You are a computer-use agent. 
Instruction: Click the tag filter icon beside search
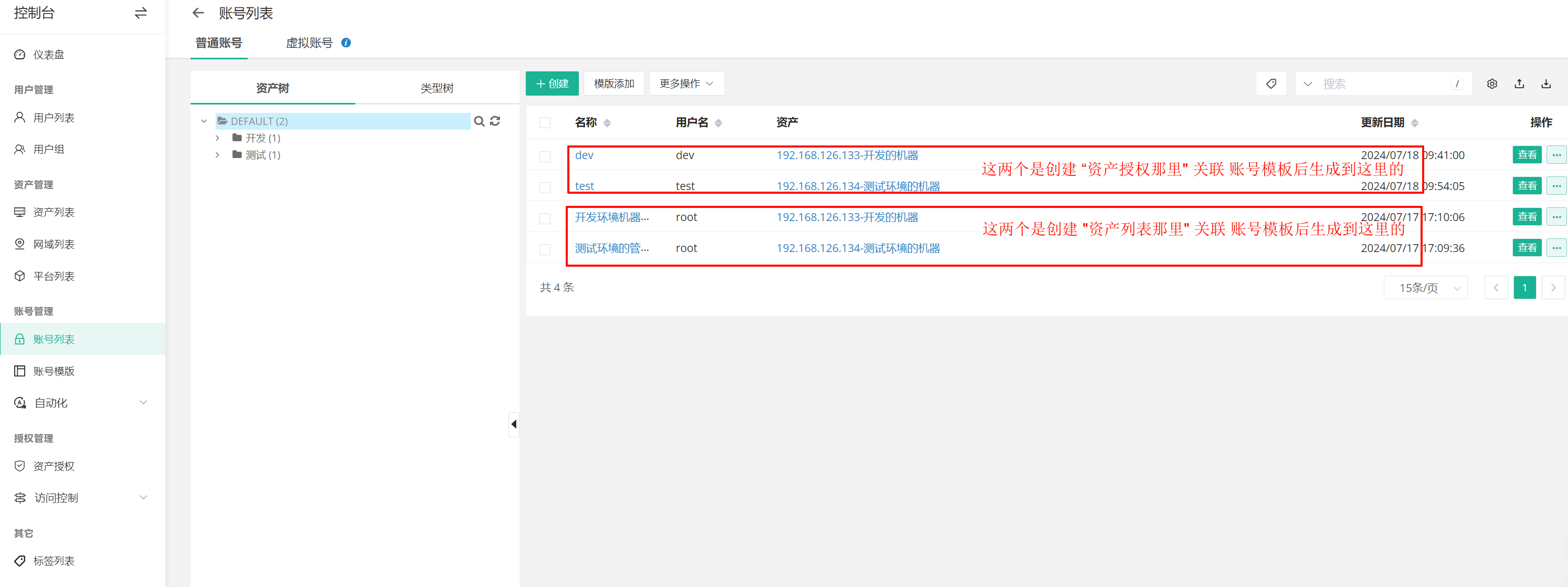[1271, 83]
